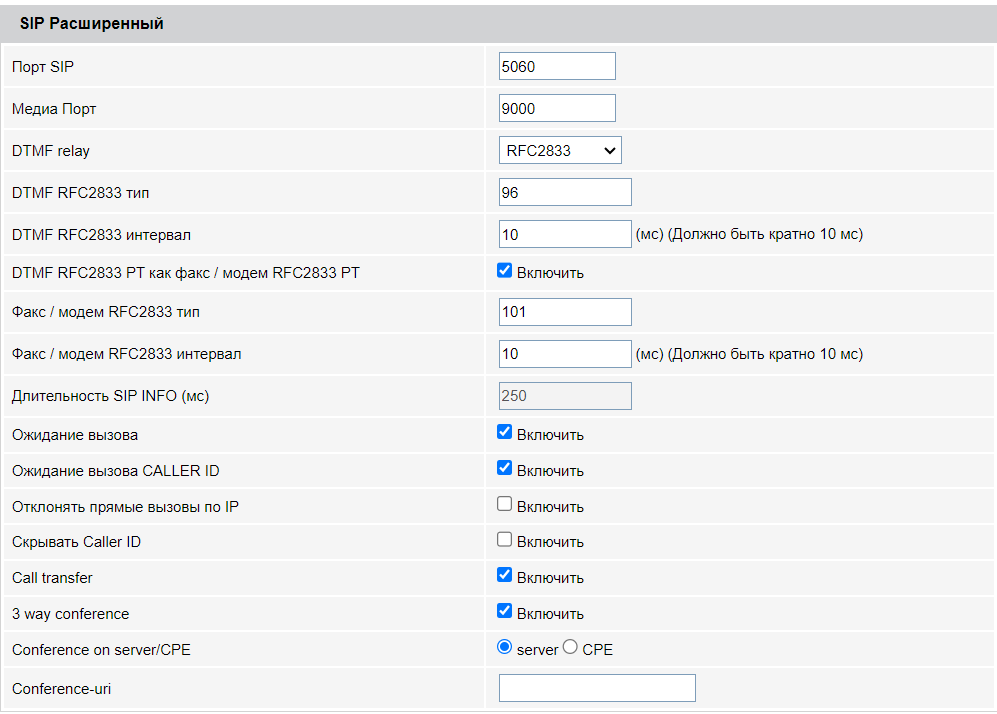
Task: Disable the Ожидание вызова checkbox
Action: [x=505, y=433]
